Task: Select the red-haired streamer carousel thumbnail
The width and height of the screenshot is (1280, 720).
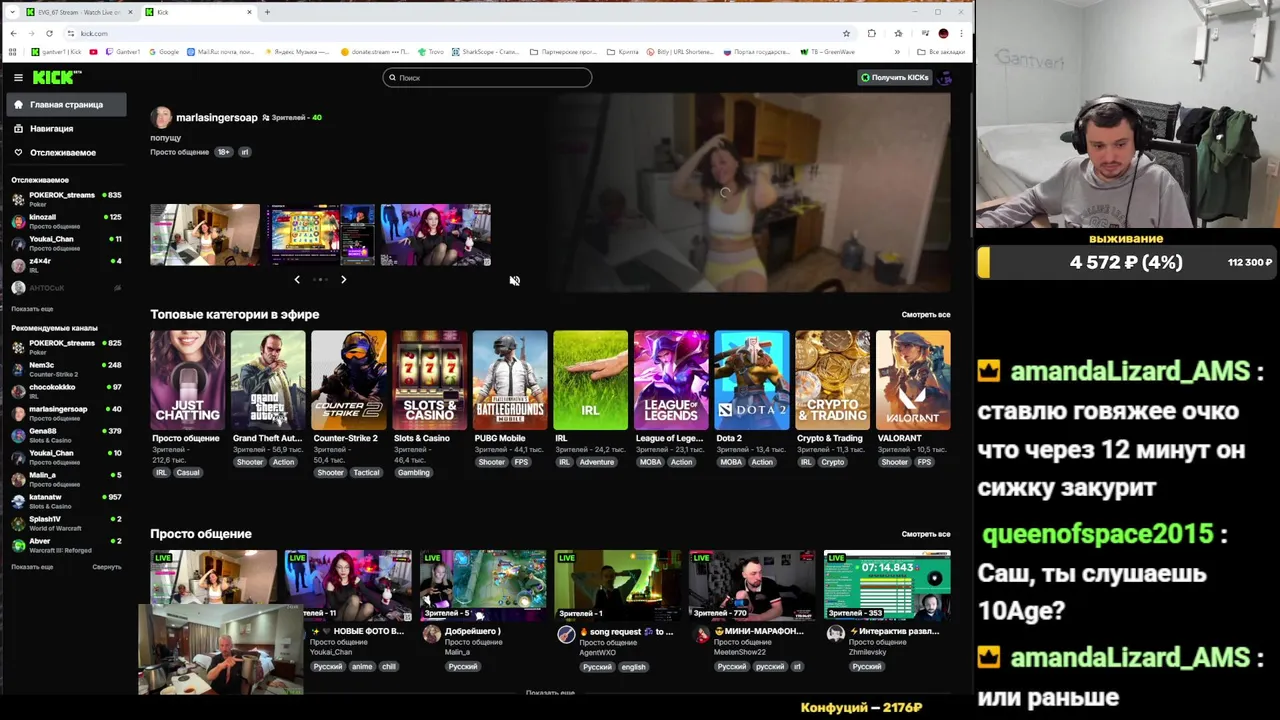Action: [435, 235]
